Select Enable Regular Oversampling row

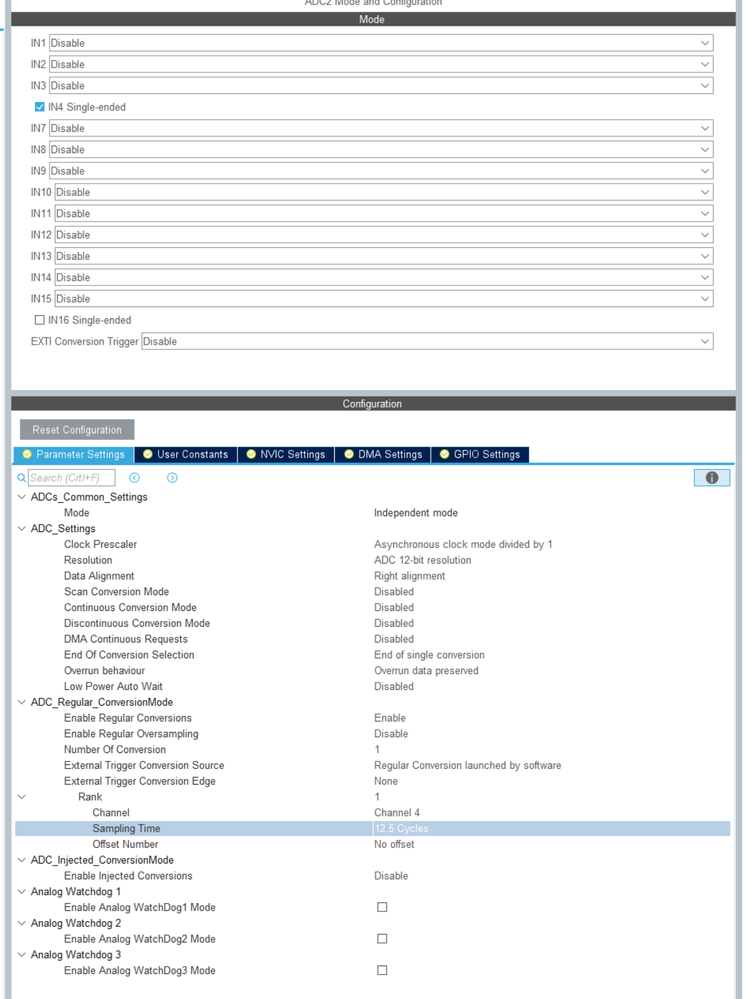[372, 734]
